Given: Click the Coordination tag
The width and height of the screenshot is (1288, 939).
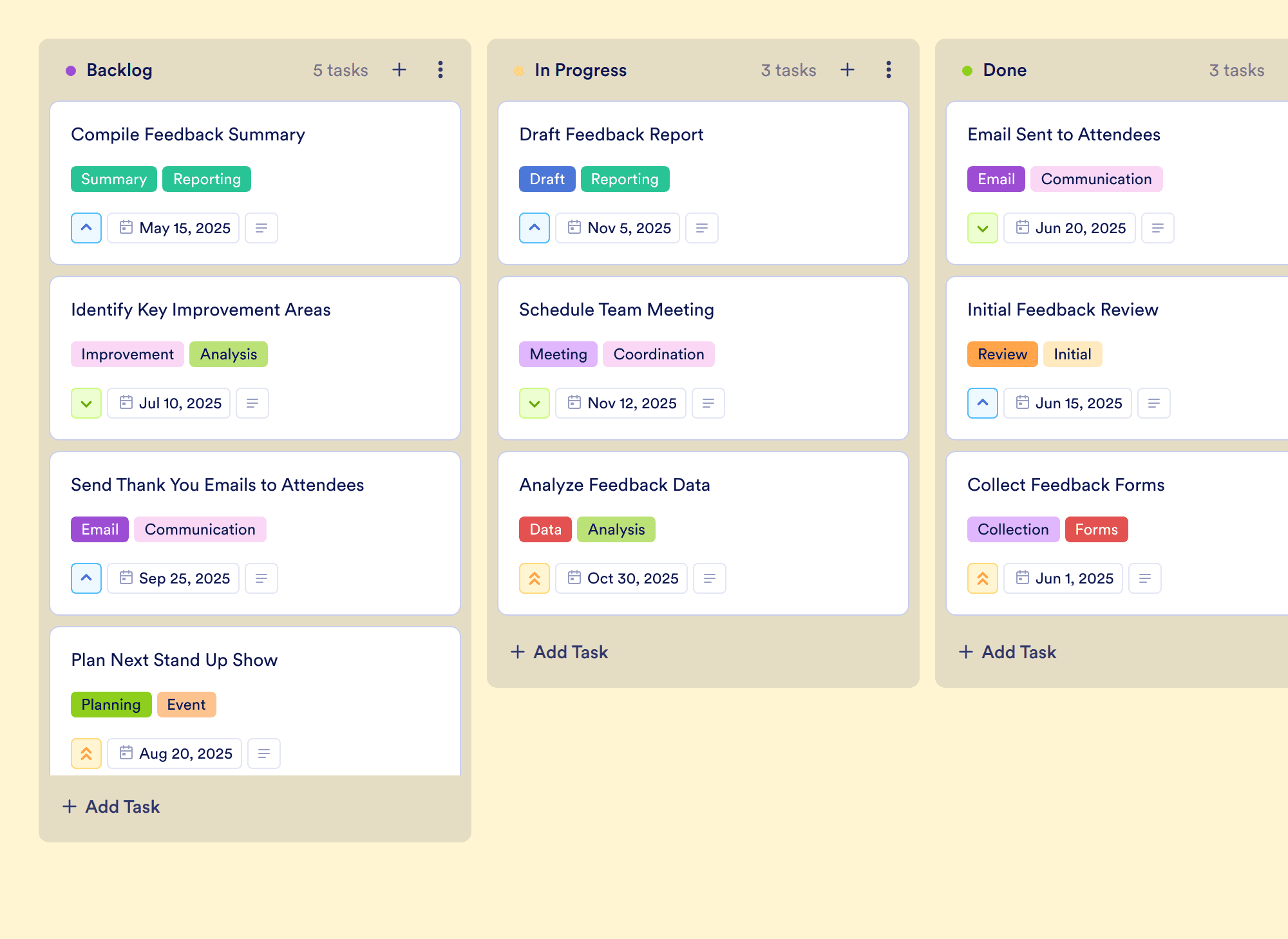Looking at the screenshot, I should tap(659, 354).
